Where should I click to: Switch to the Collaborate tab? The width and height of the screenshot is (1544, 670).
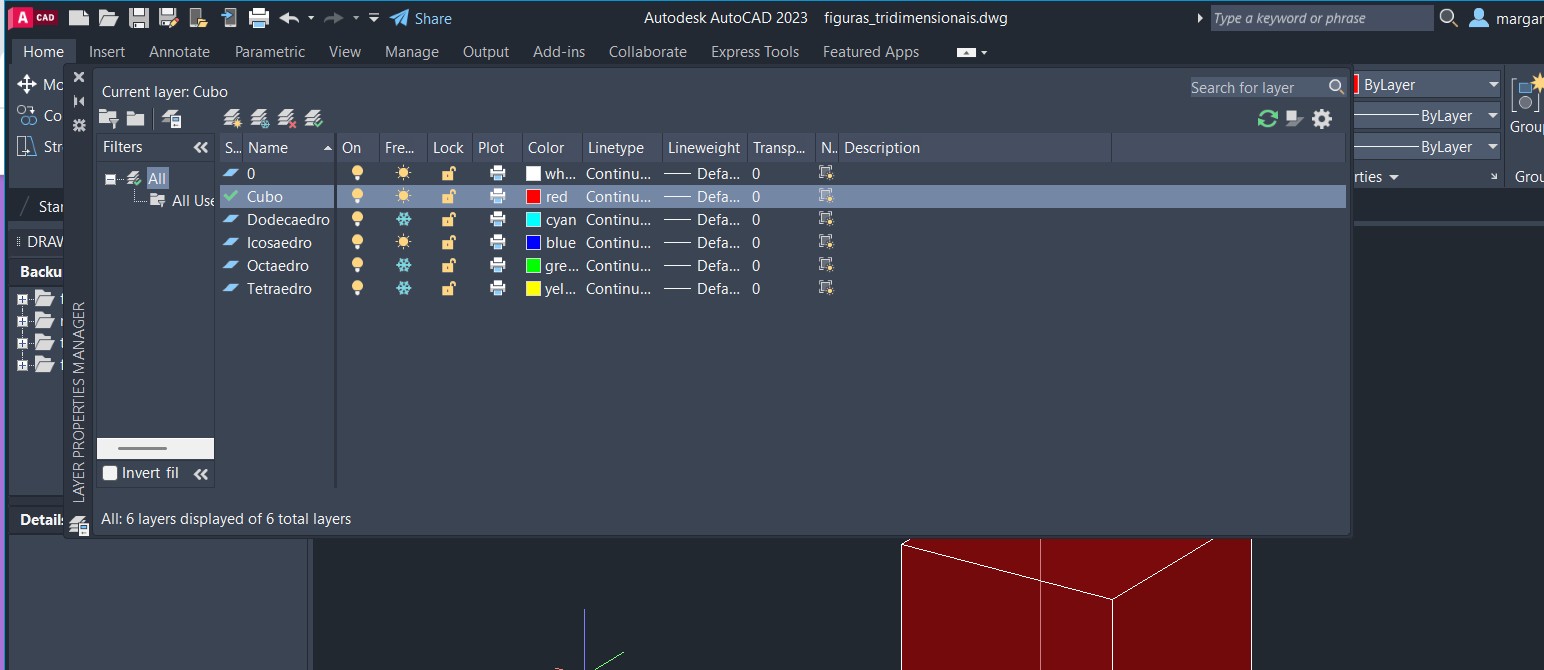coord(648,52)
